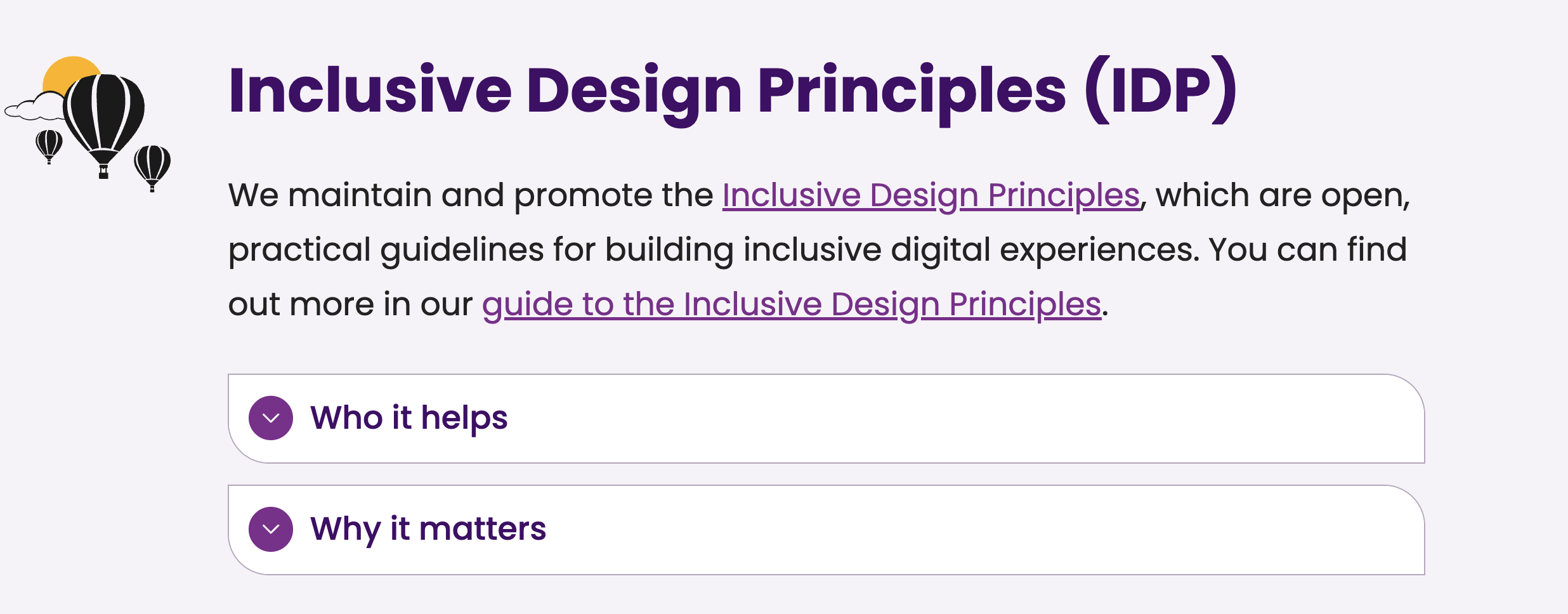
Task: Click the basket under the large balloon
Action: (103, 172)
